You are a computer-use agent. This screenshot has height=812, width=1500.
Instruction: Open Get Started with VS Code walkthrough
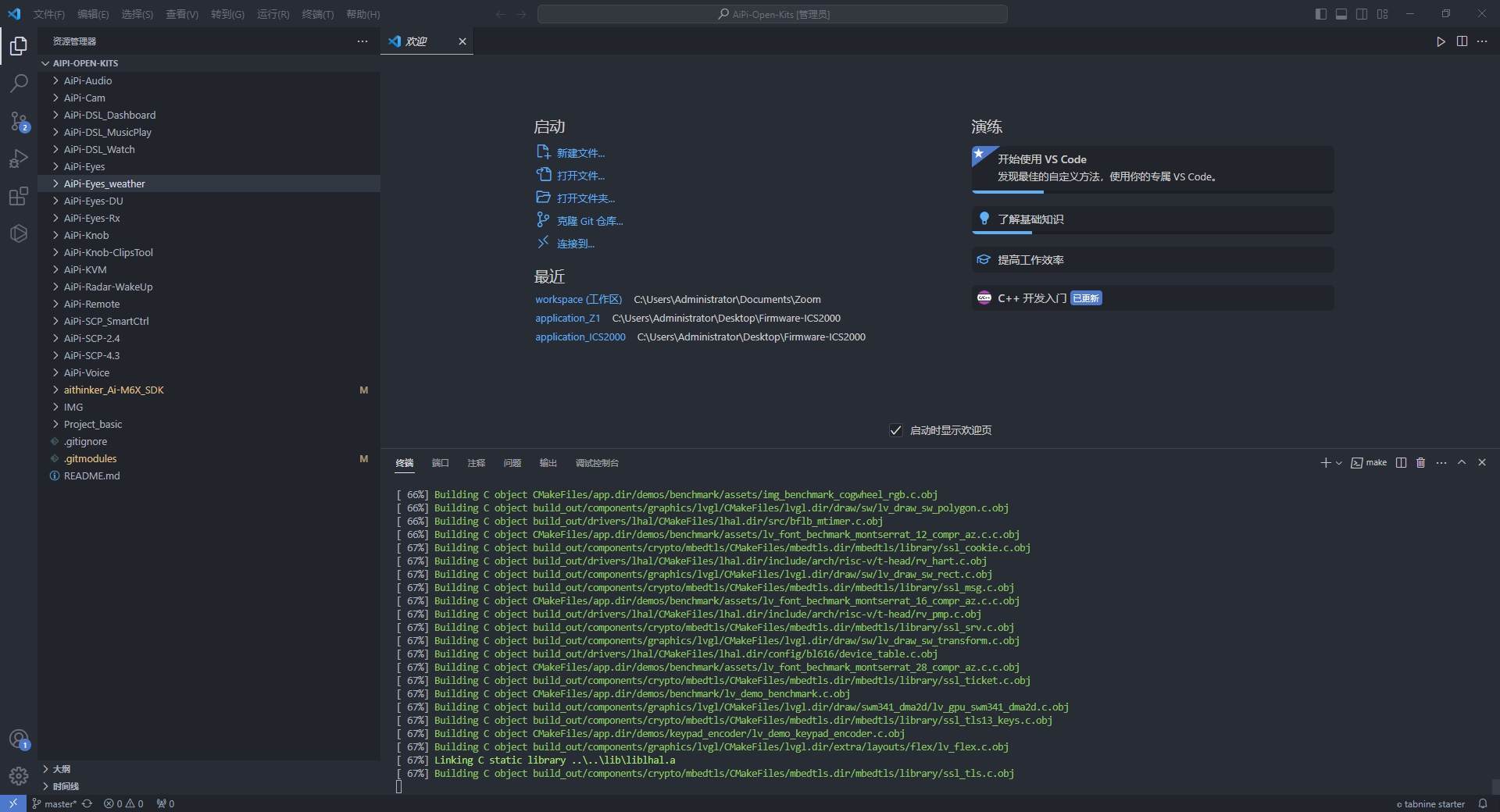click(x=1152, y=168)
